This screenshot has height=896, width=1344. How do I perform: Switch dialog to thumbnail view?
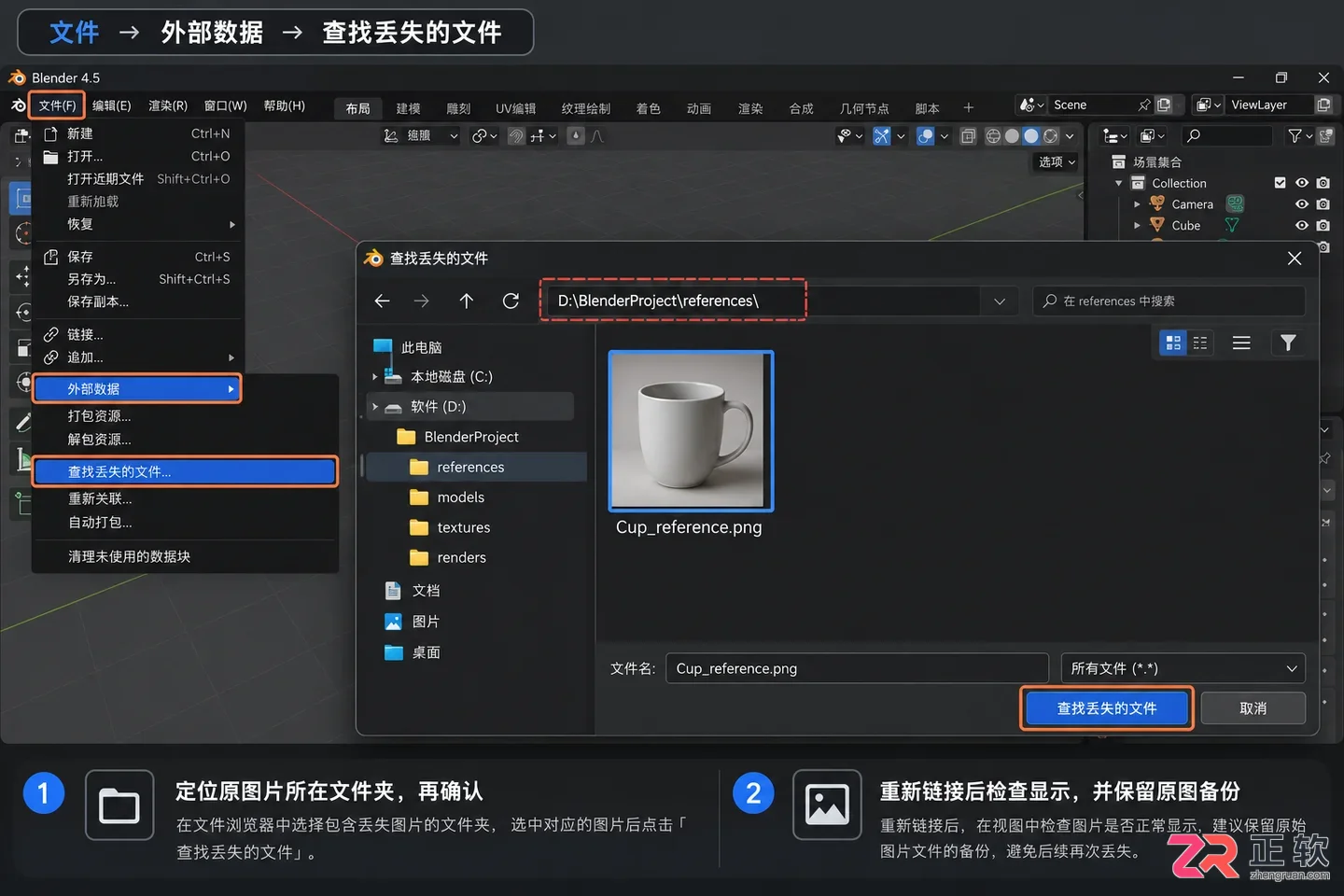click(x=1173, y=343)
